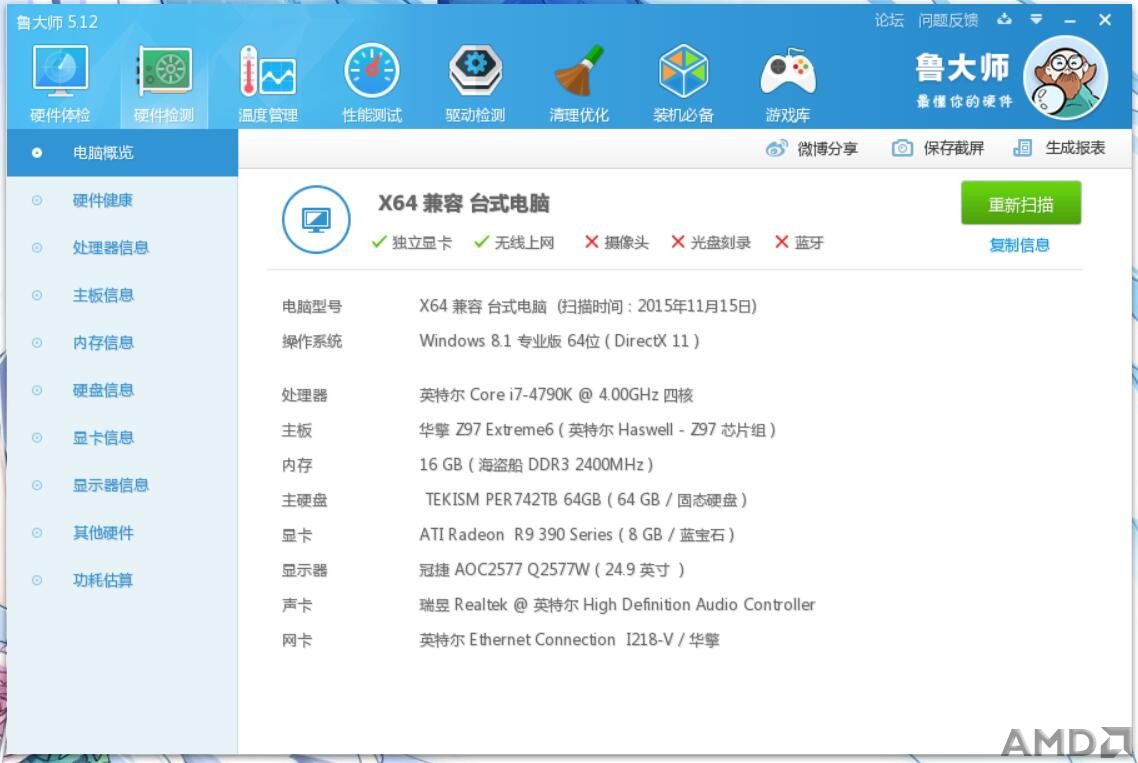Click 生成报表 generate report text

click(x=1075, y=148)
